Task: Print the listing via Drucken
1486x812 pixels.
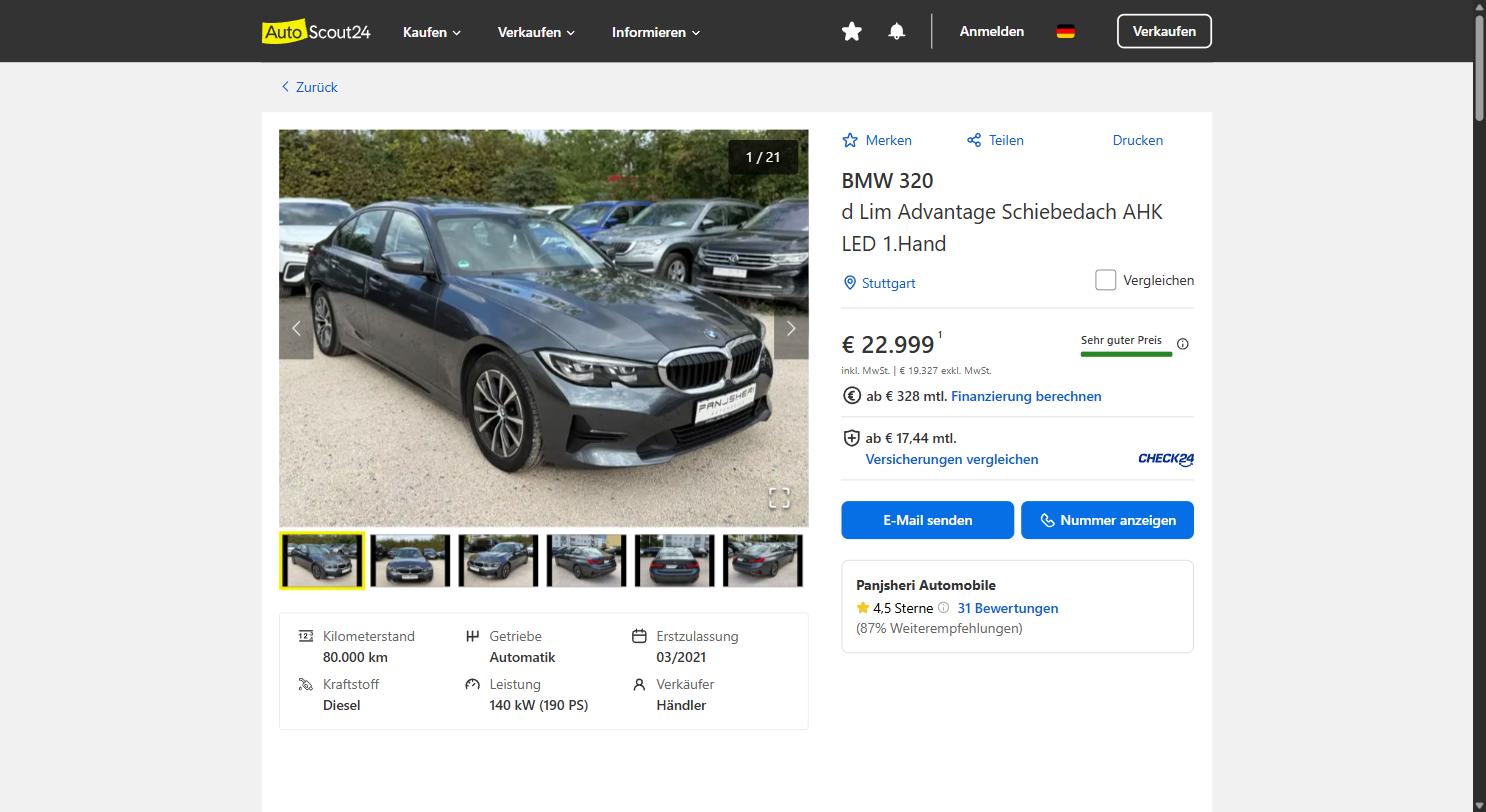Action: tap(1138, 140)
